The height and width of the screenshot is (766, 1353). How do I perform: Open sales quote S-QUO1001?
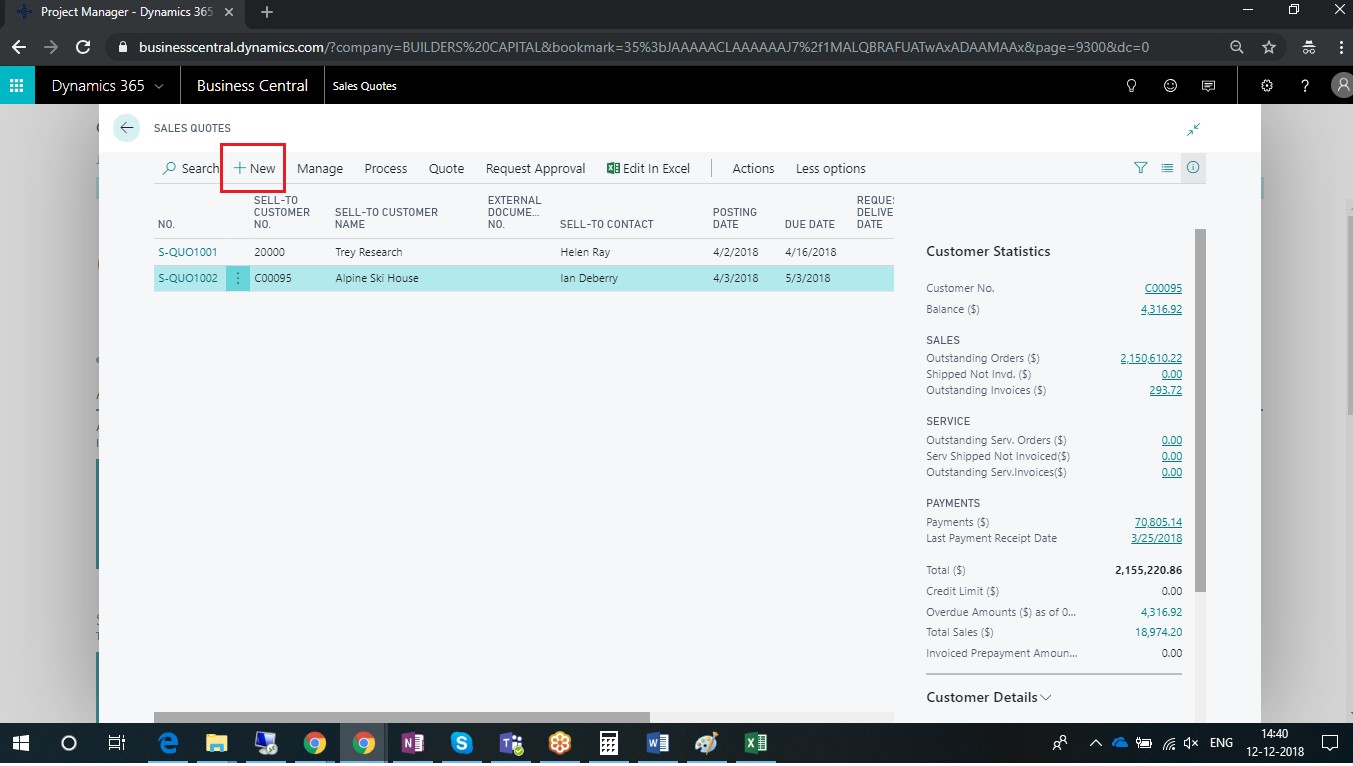tap(188, 252)
